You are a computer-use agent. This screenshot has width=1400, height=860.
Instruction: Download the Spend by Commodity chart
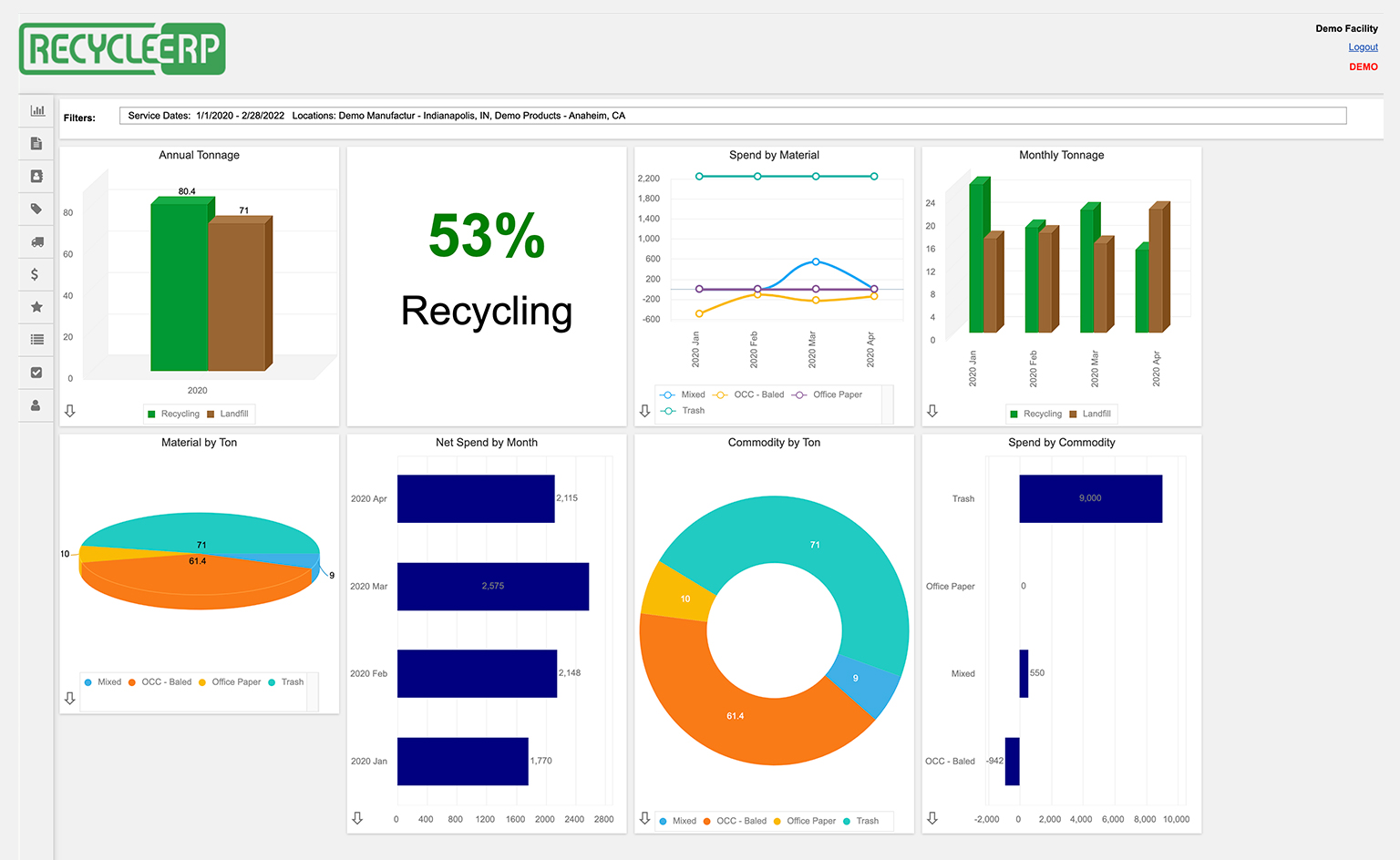point(932,819)
